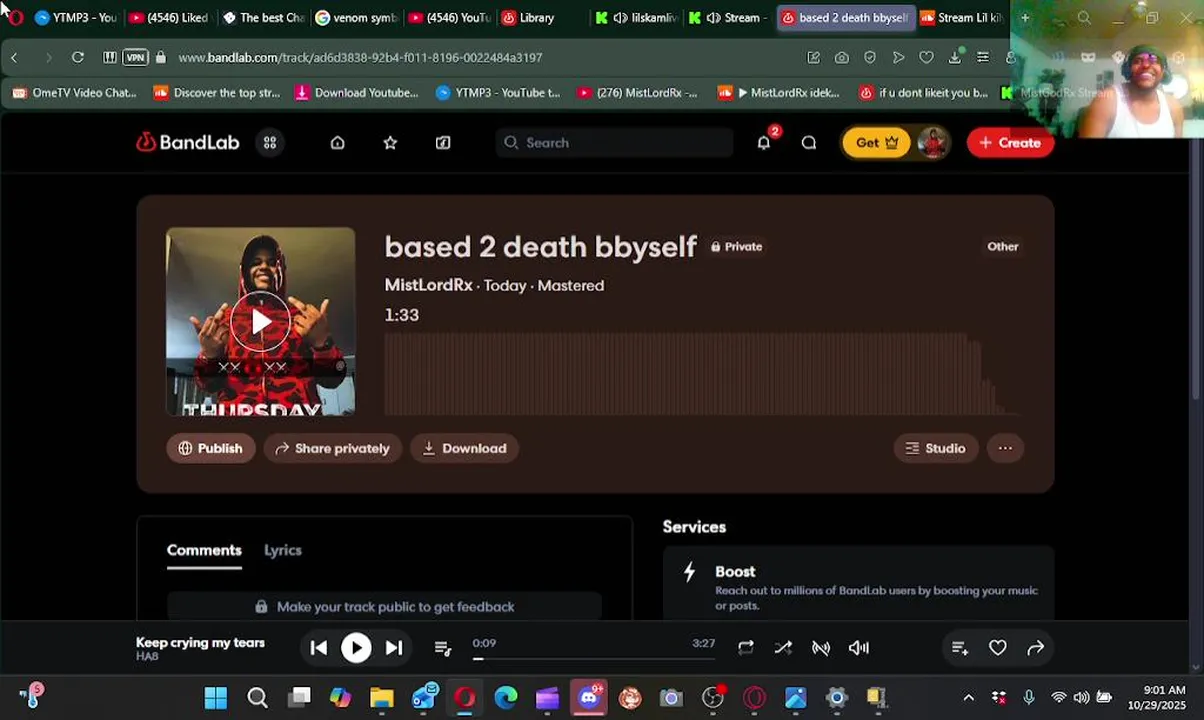Open the BandLab chat messages icon
The height and width of the screenshot is (720, 1204).
point(809,143)
